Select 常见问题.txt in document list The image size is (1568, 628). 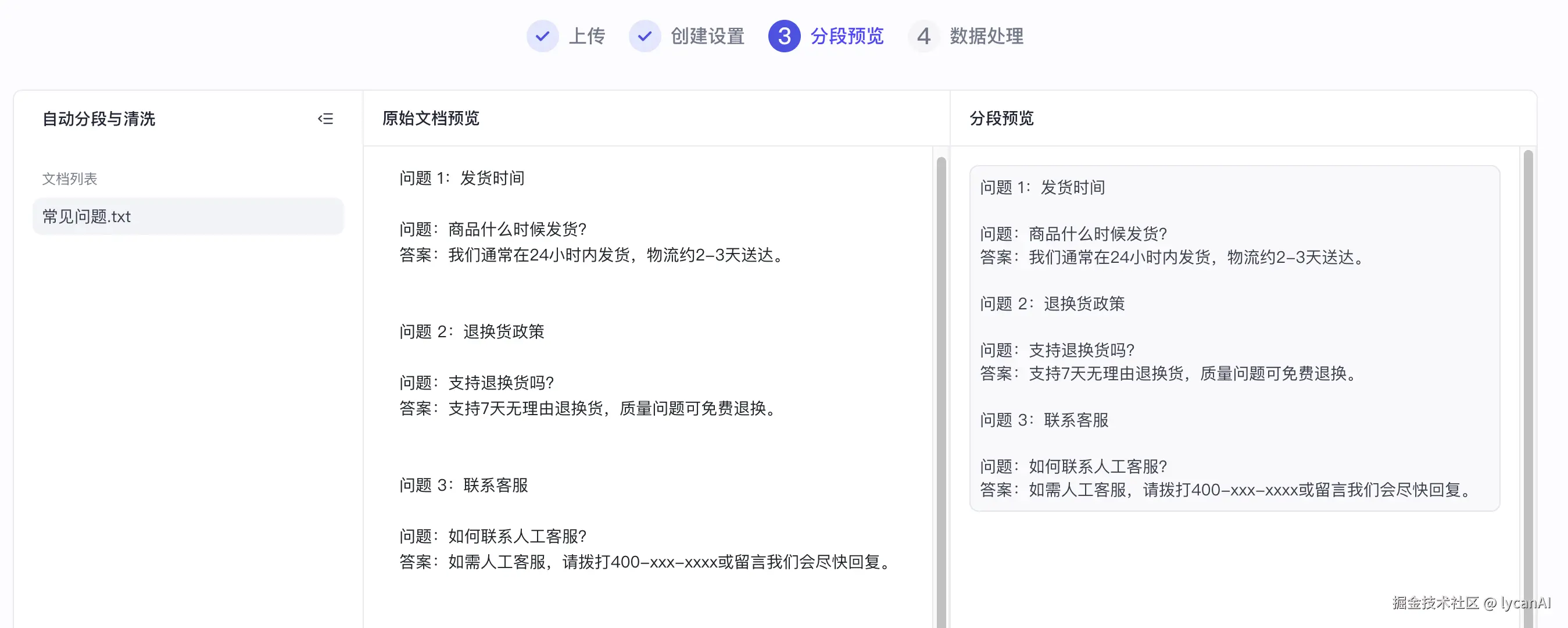pyautogui.click(x=188, y=216)
